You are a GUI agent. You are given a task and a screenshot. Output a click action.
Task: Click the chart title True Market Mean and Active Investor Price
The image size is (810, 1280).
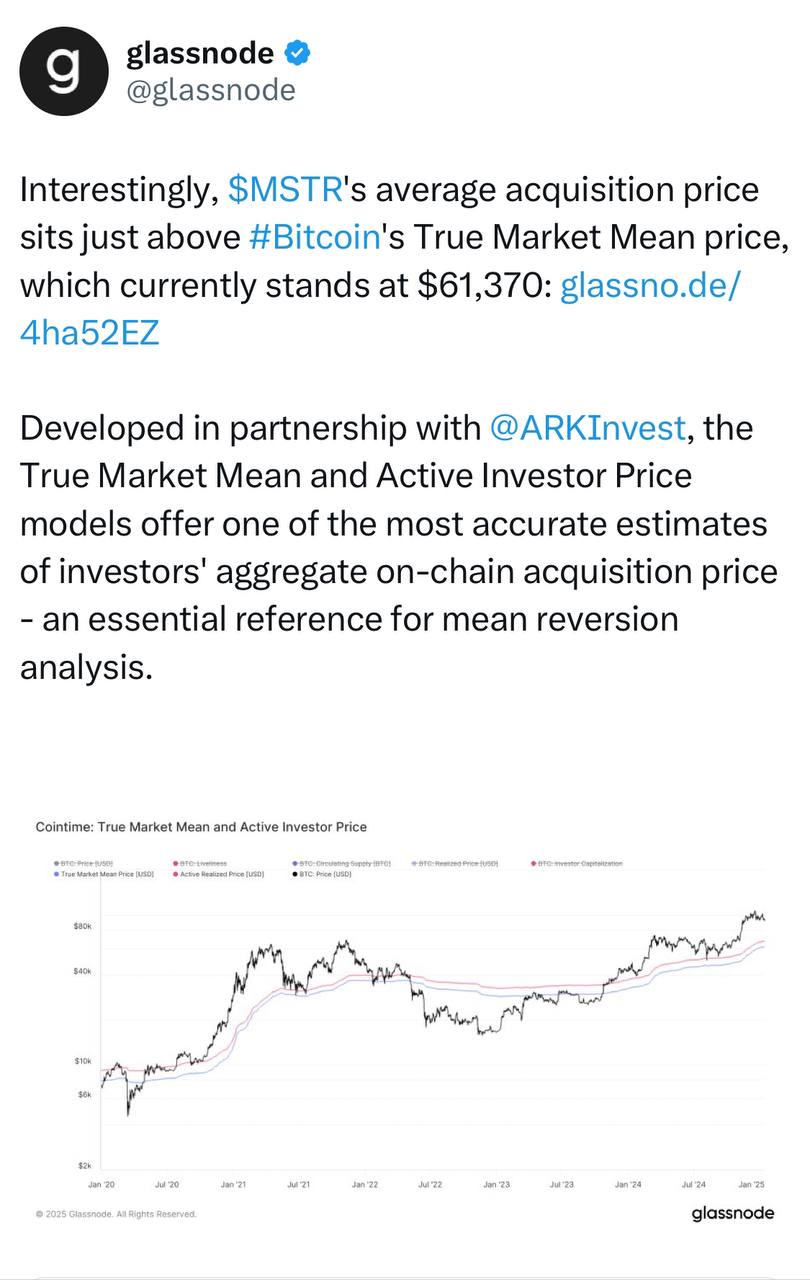coord(201,827)
